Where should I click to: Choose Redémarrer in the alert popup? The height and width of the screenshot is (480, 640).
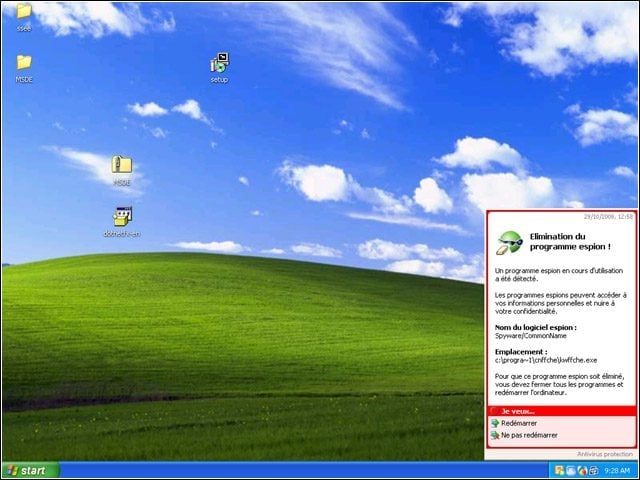[519, 423]
